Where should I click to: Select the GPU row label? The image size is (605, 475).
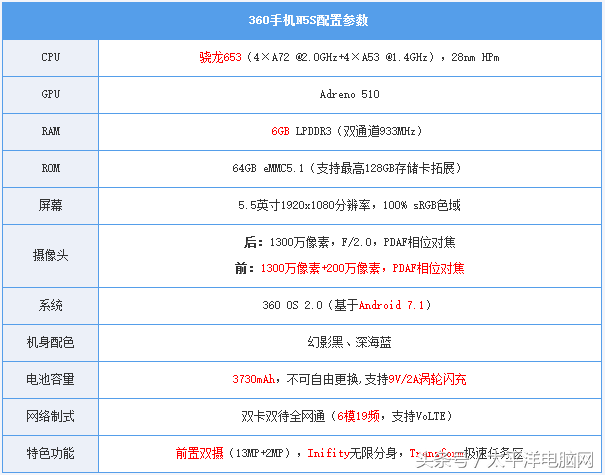pos(51,94)
